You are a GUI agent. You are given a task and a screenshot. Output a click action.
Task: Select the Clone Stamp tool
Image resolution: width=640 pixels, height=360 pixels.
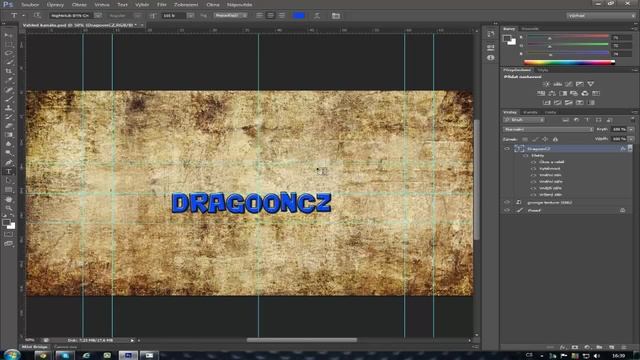click(8, 108)
